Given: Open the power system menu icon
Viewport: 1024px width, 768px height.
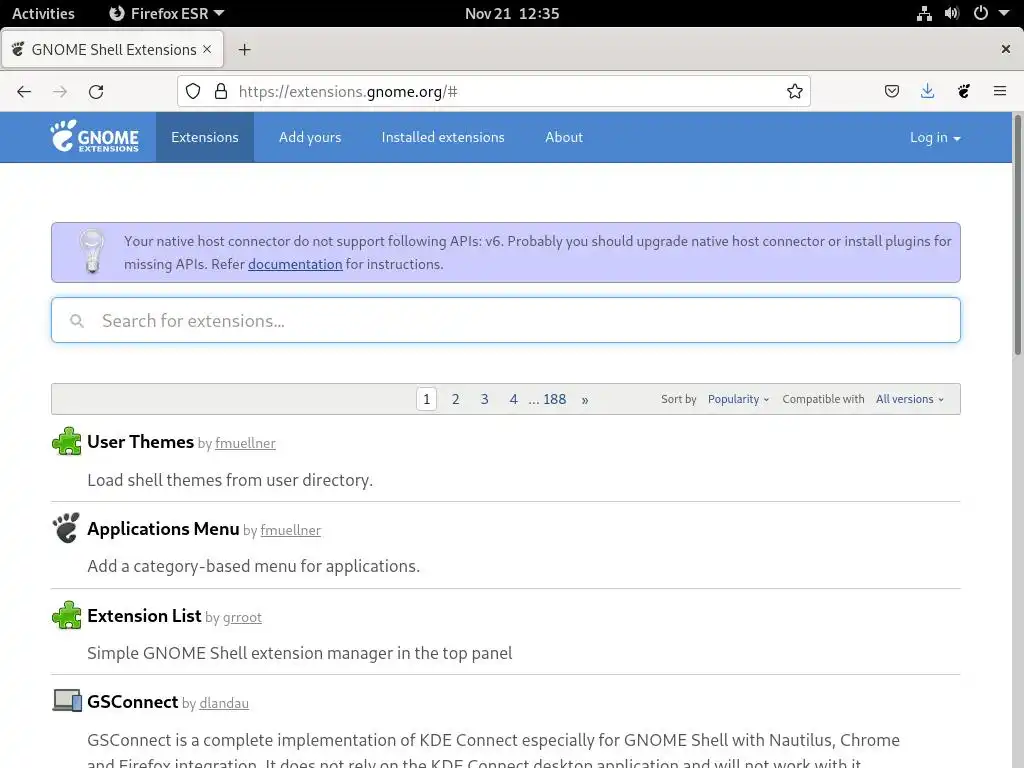Looking at the screenshot, I should click(981, 13).
